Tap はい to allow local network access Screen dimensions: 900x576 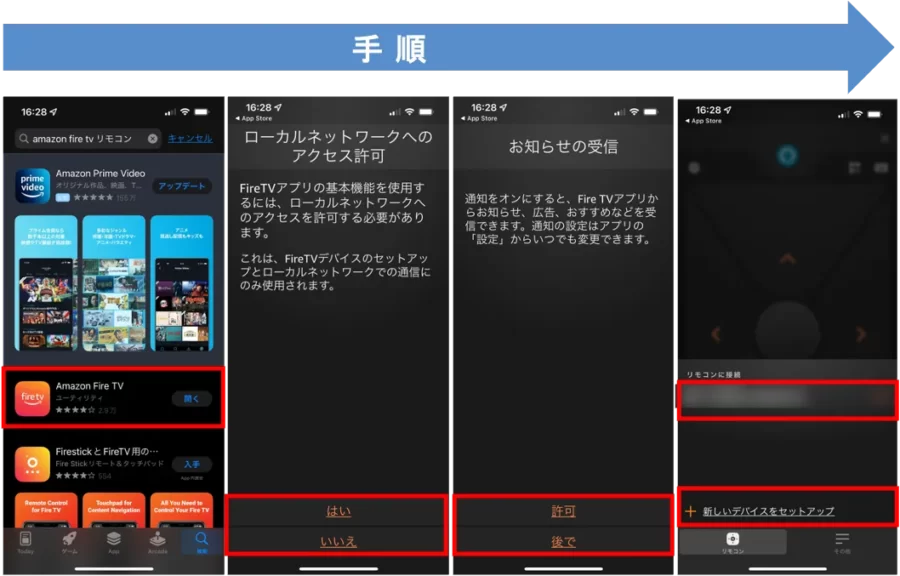tap(338, 511)
